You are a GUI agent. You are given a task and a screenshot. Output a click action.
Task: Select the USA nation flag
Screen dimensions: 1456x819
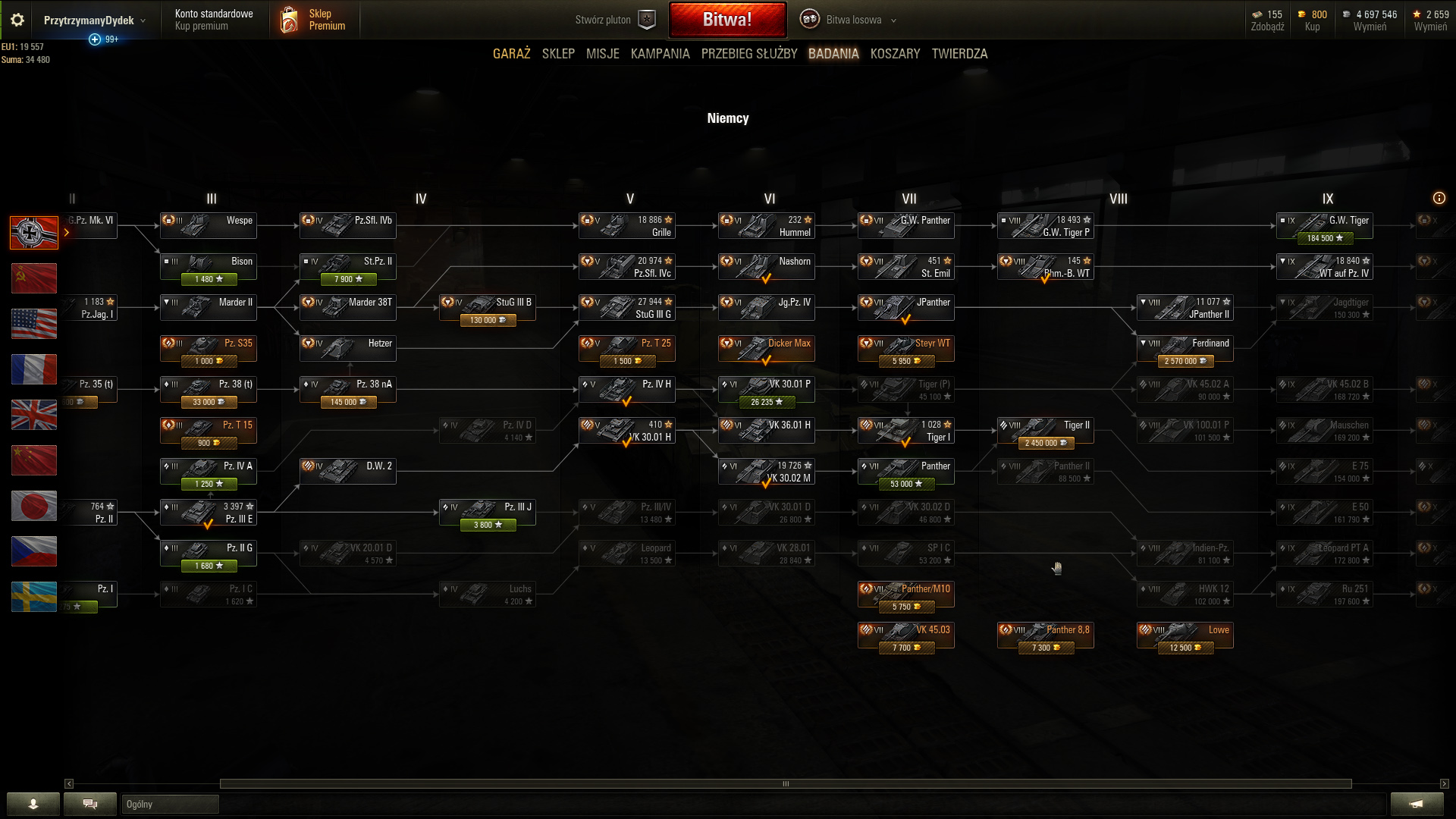pyautogui.click(x=34, y=324)
